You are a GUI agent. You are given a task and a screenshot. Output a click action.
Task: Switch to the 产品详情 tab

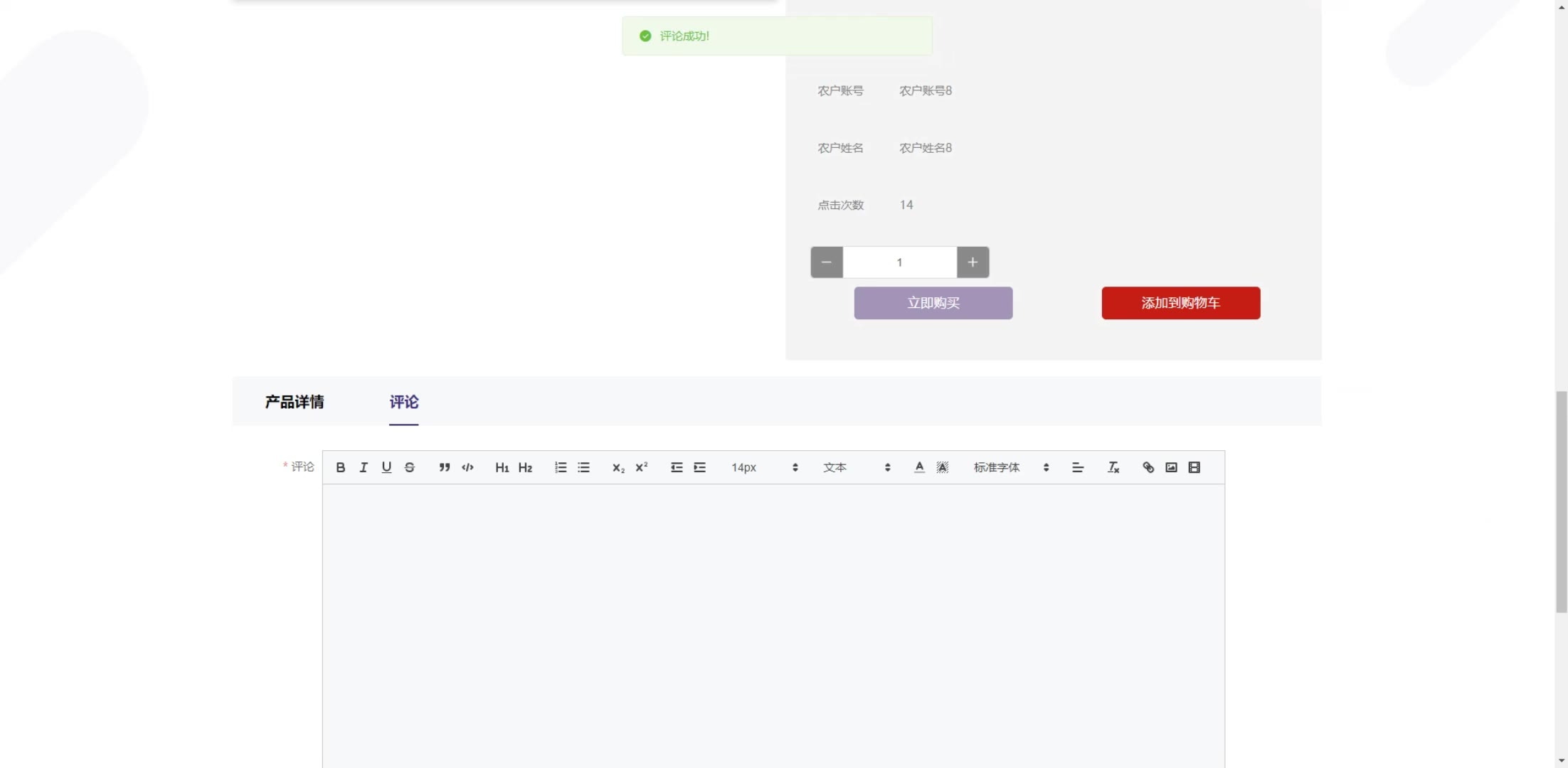pyautogui.click(x=295, y=402)
